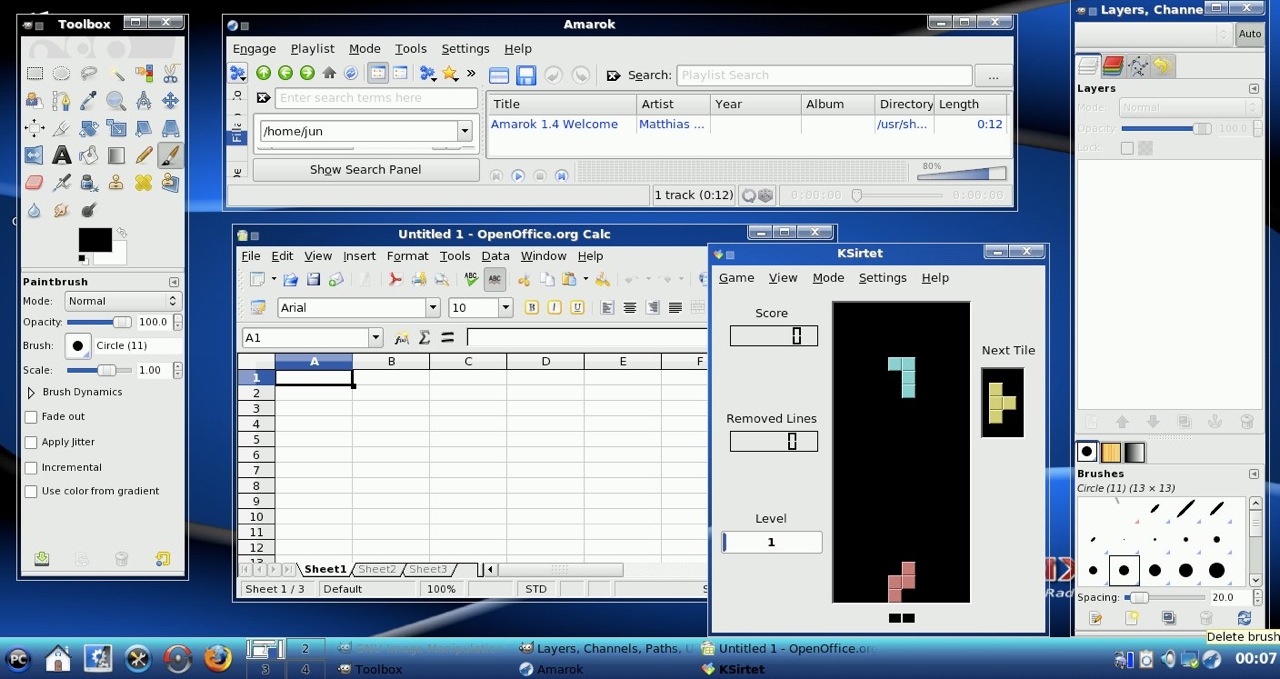
Task: Open the /home/jun path dropdown in Amarok
Action: (464, 131)
